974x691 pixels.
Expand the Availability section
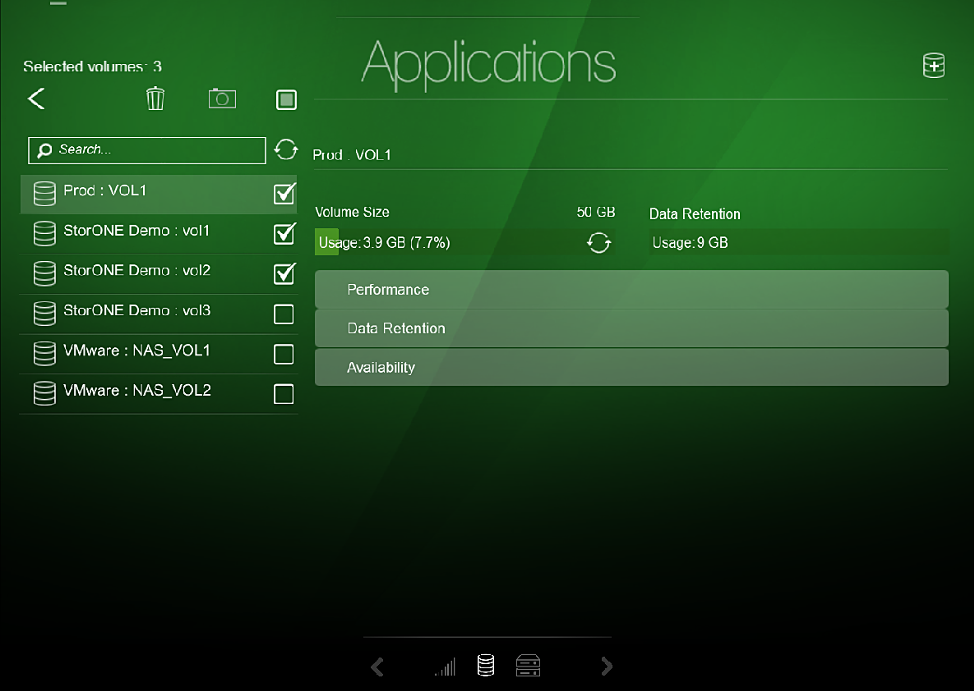[631, 368]
